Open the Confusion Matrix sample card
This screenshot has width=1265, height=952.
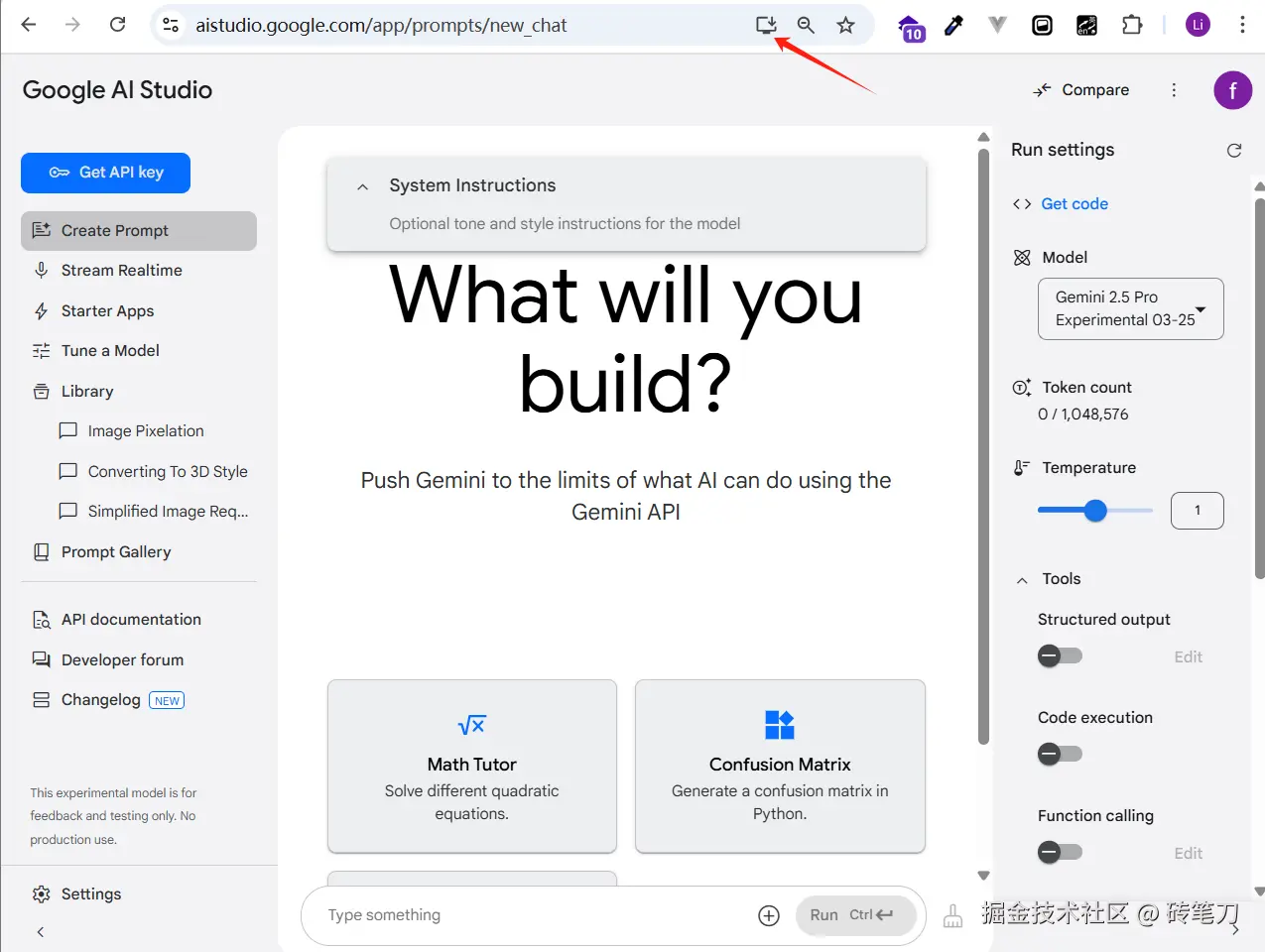click(x=780, y=766)
